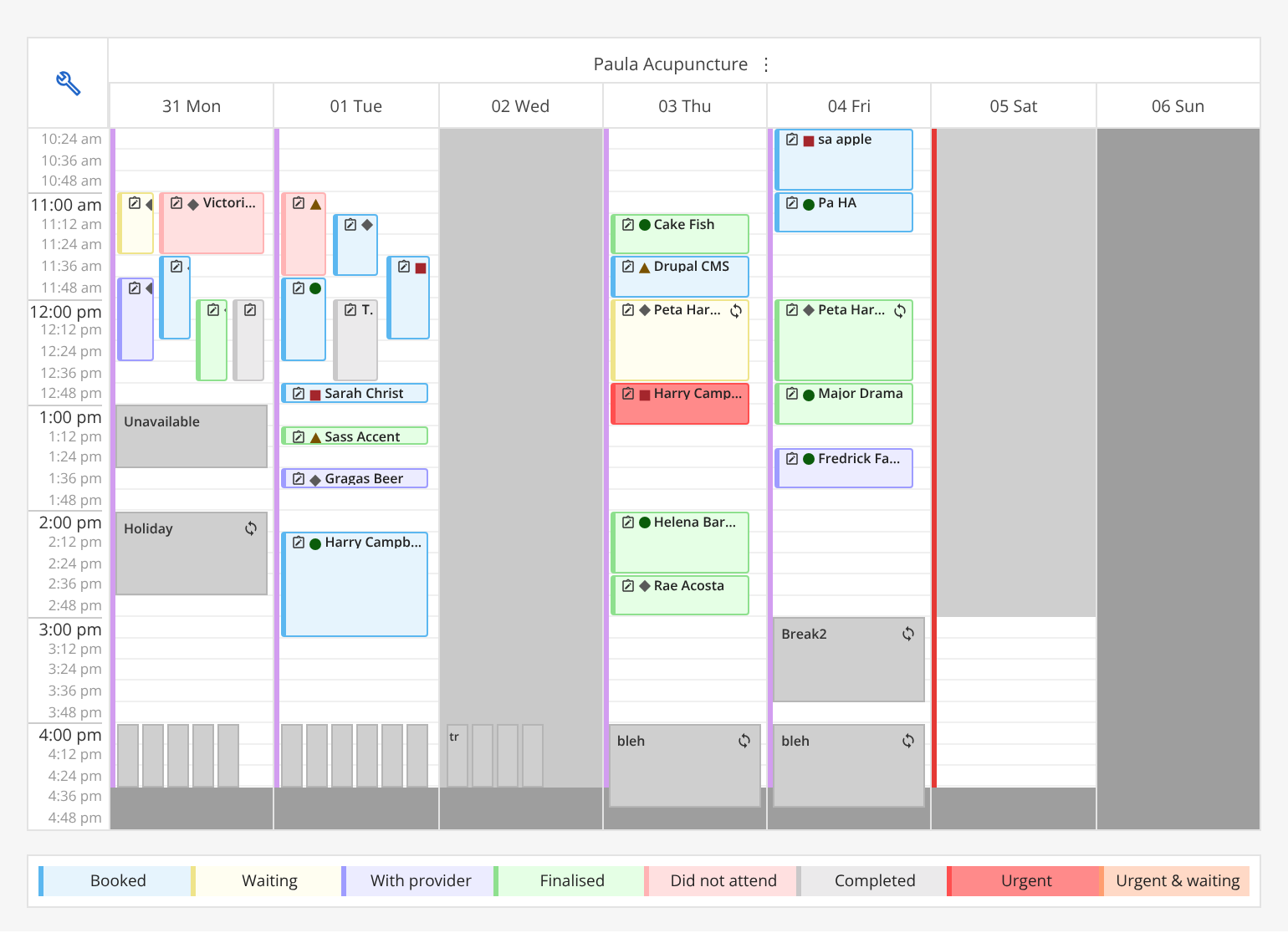This screenshot has width=1288, height=933.
Task: Click note icon on Gragas Beer appointment
Action: pyautogui.click(x=299, y=479)
